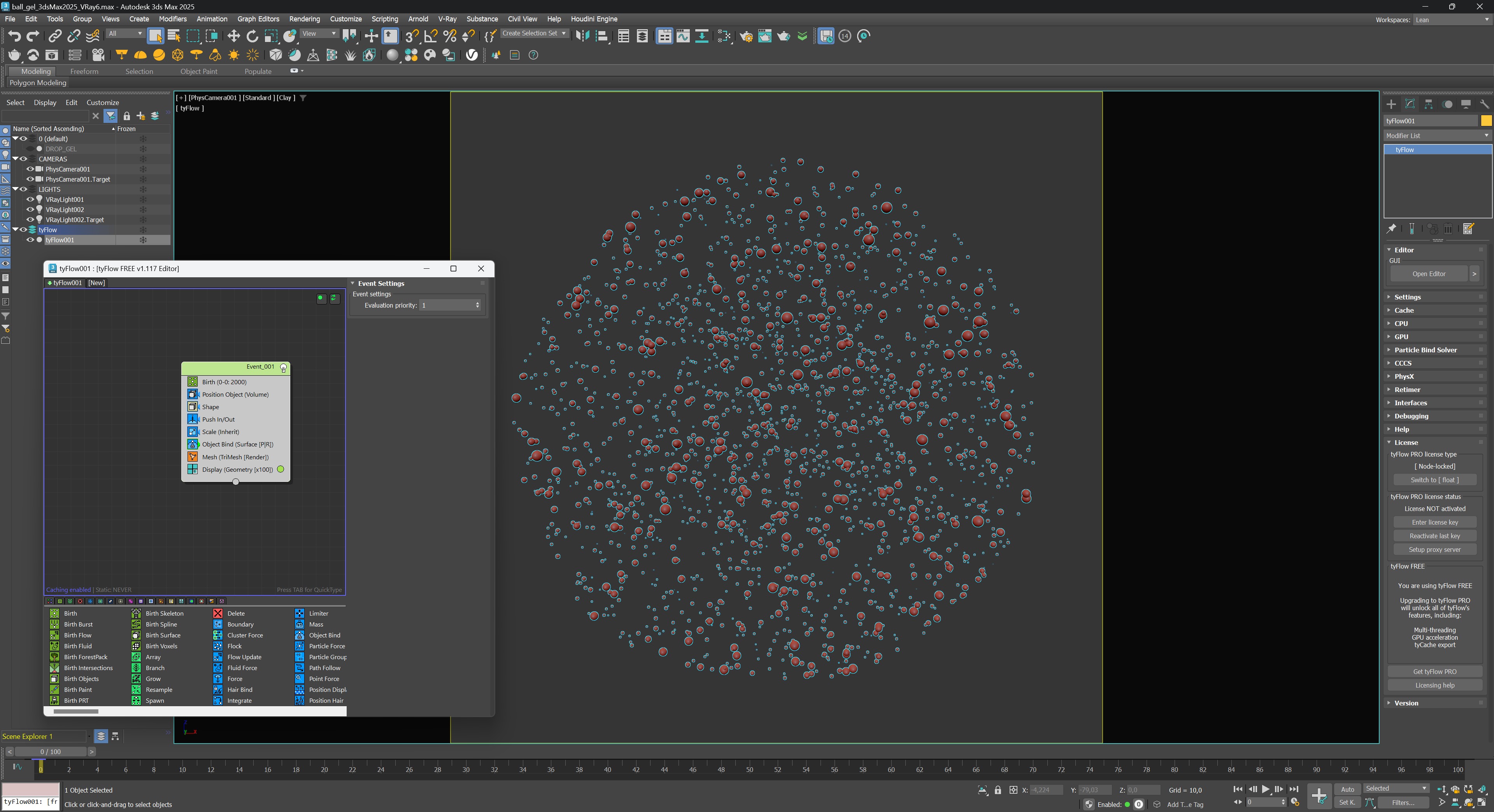
Task: Toggle selection lock padlock in status bar
Action: coord(998,790)
